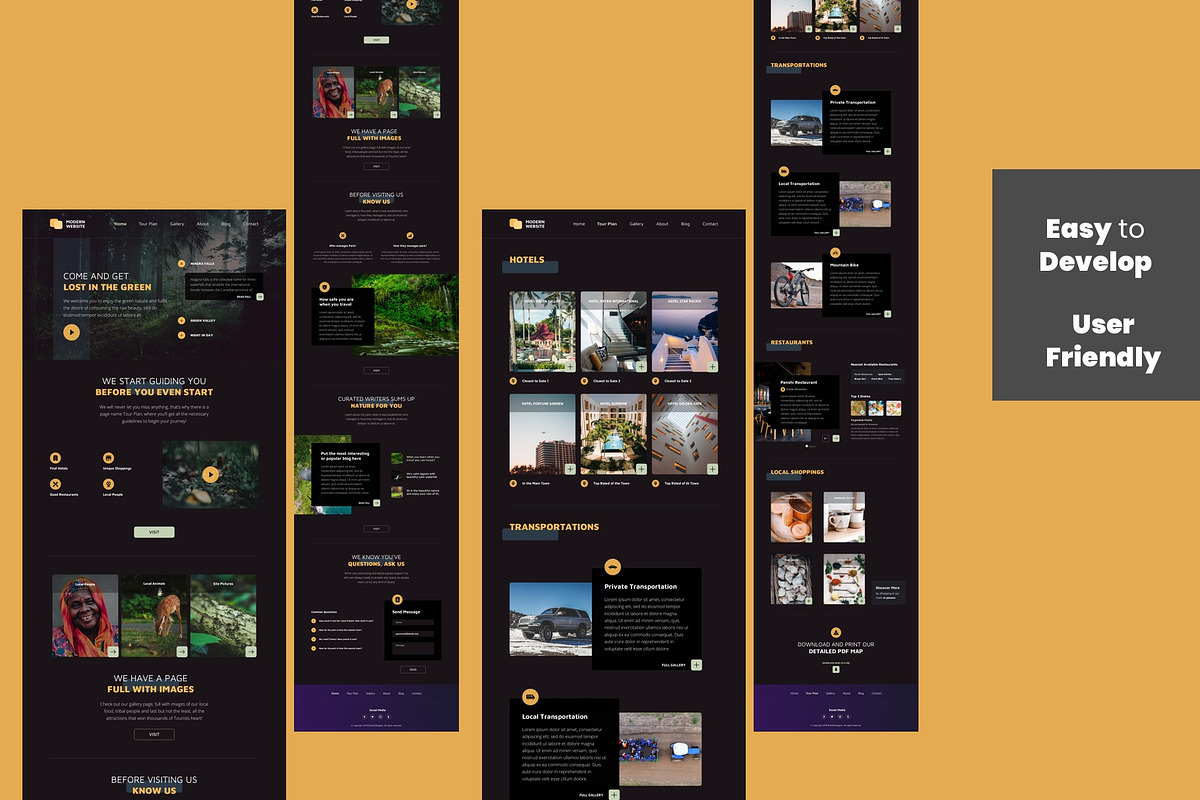Click arrow icon on Local Animals photo
Image resolution: width=1200 pixels, height=800 pixels.
click(182, 651)
